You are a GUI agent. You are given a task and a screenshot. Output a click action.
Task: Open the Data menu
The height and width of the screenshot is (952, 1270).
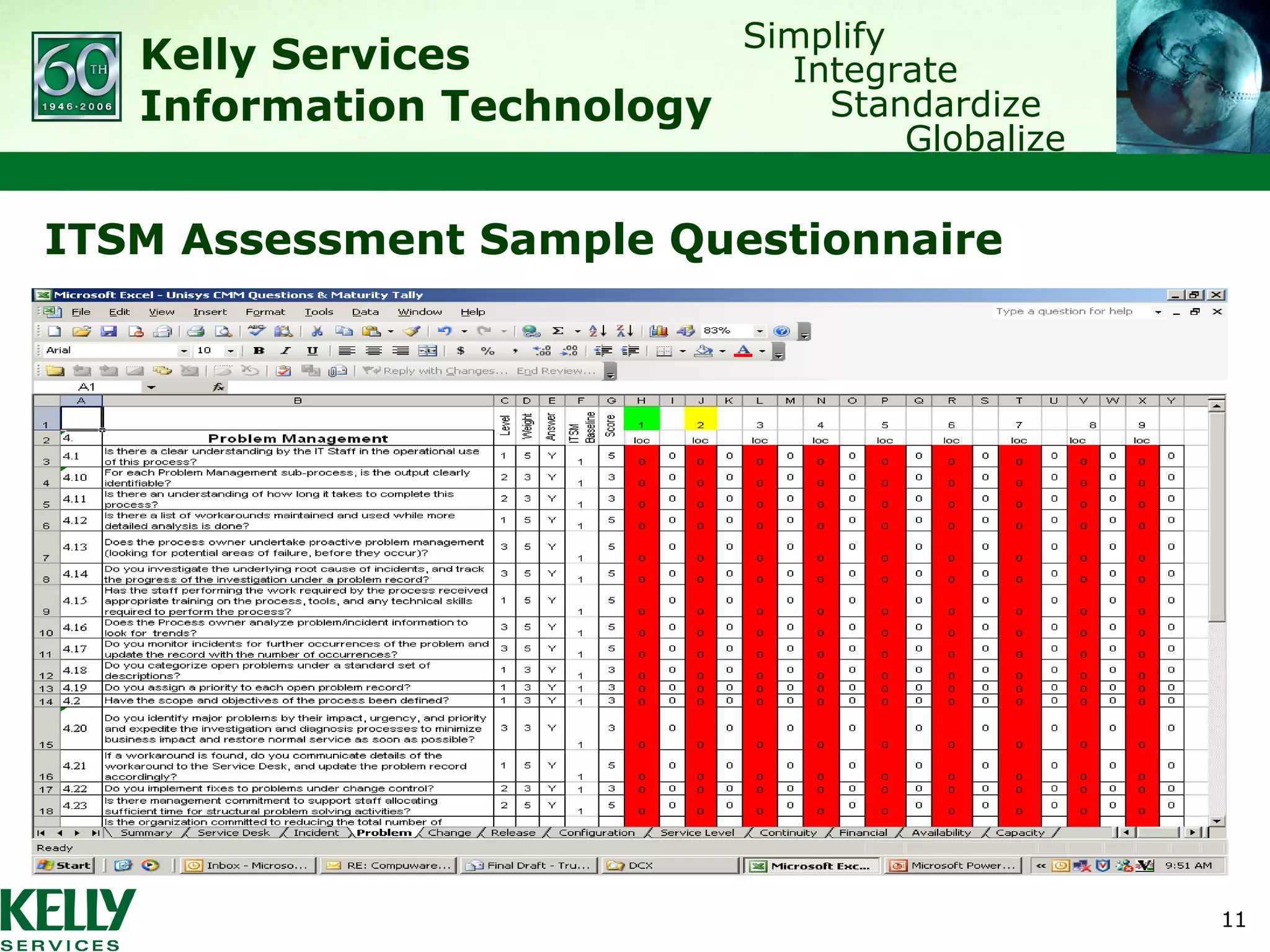point(365,312)
